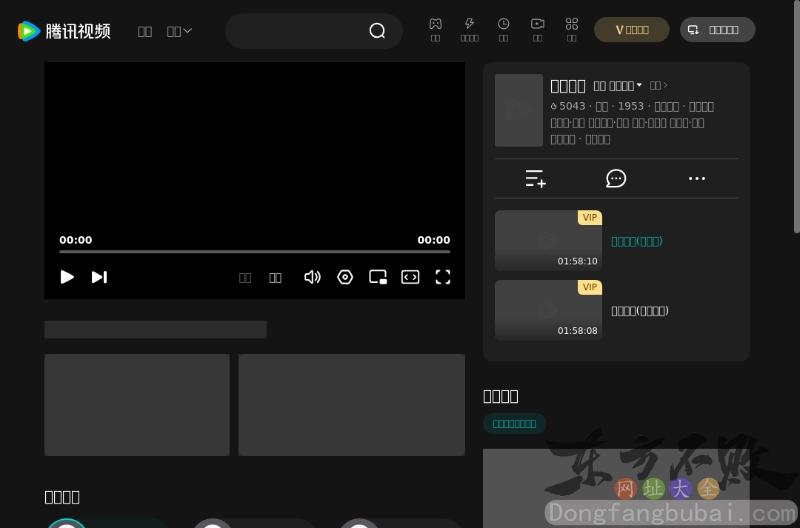Click the video progress bar

[x=255, y=252]
